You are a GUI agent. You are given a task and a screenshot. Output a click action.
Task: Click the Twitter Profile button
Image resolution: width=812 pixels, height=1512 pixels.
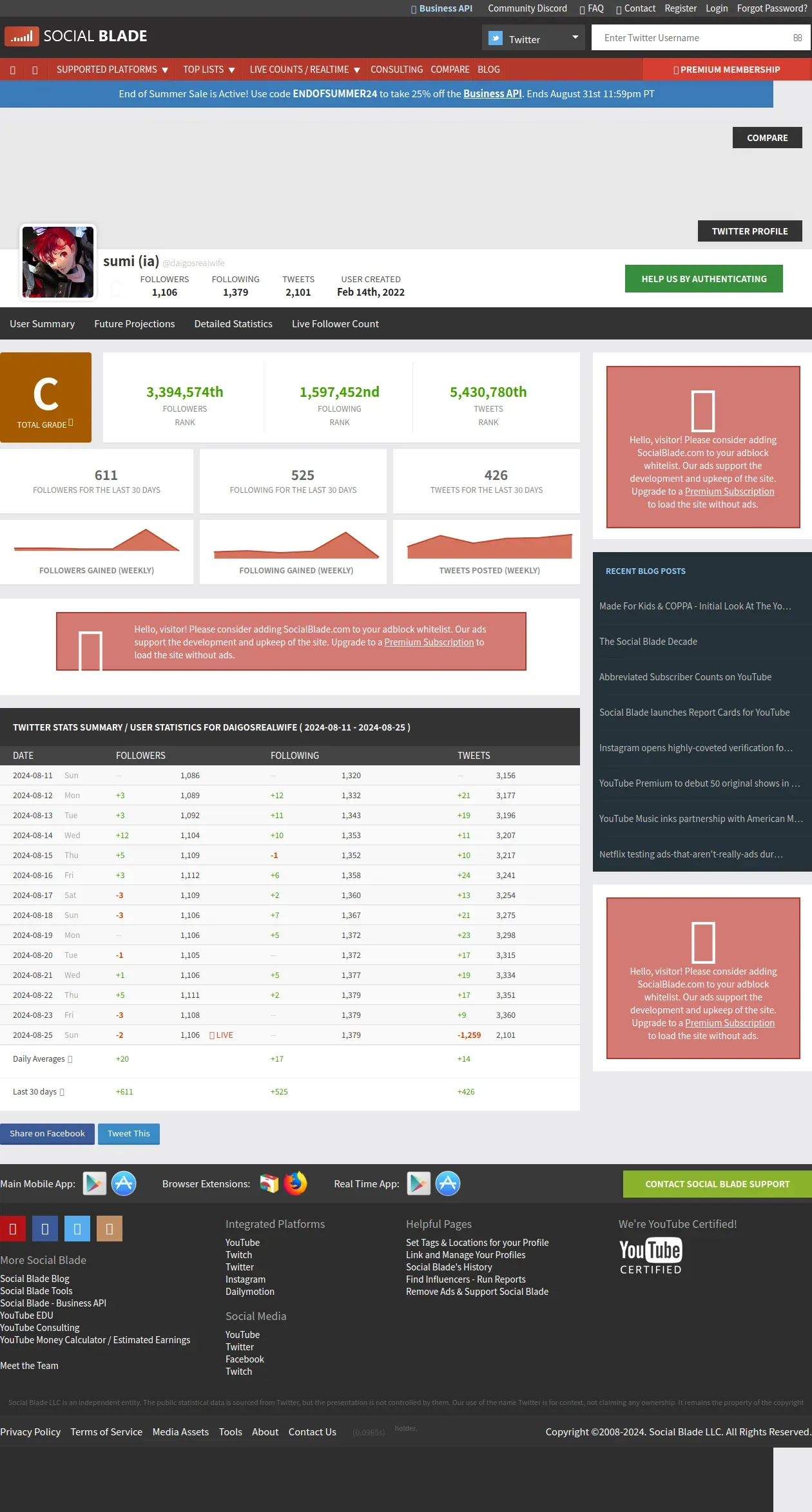click(749, 231)
